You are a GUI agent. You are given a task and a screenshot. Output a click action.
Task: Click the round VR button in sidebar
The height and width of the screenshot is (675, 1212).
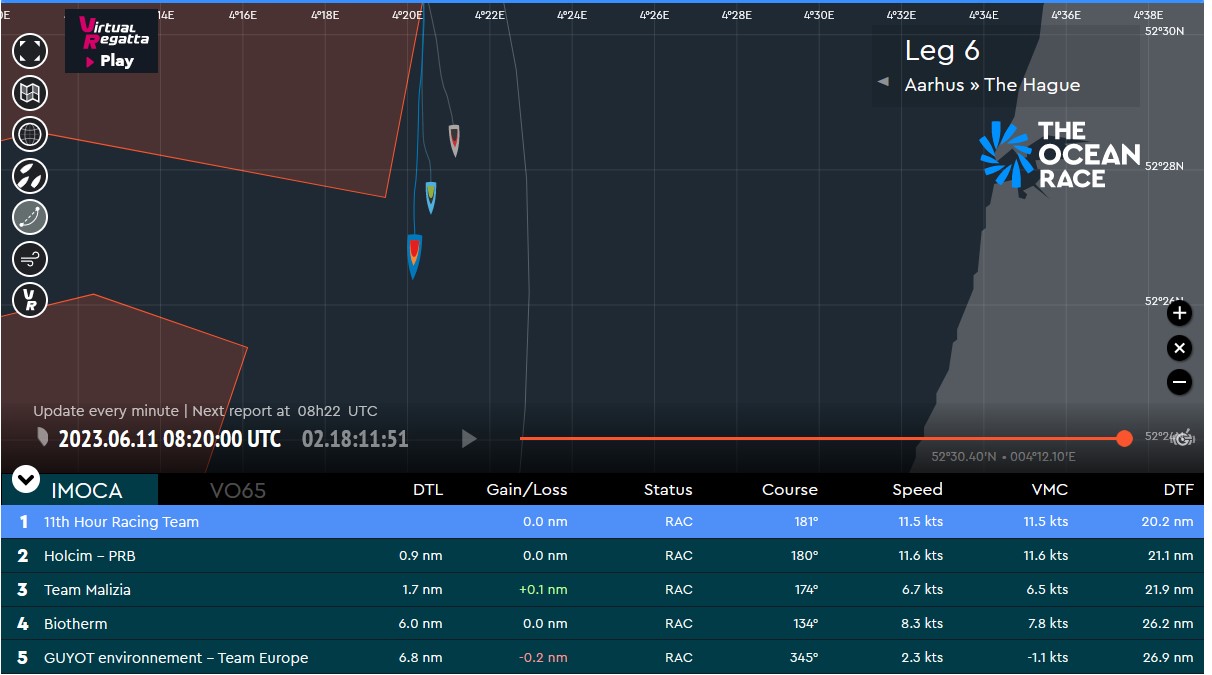[x=30, y=300]
